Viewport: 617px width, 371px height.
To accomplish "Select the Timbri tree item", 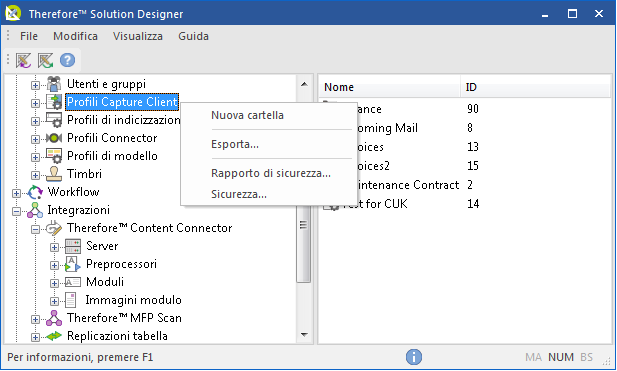I will tap(84, 174).
